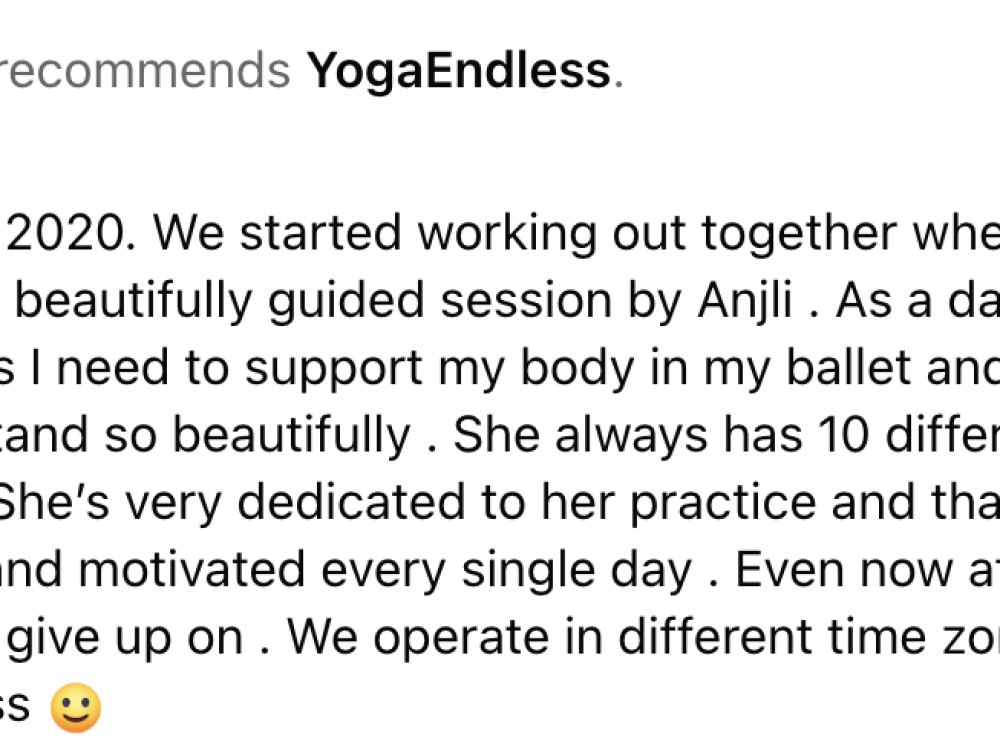Open the YogaEndless page link

pyautogui.click(x=459, y=71)
